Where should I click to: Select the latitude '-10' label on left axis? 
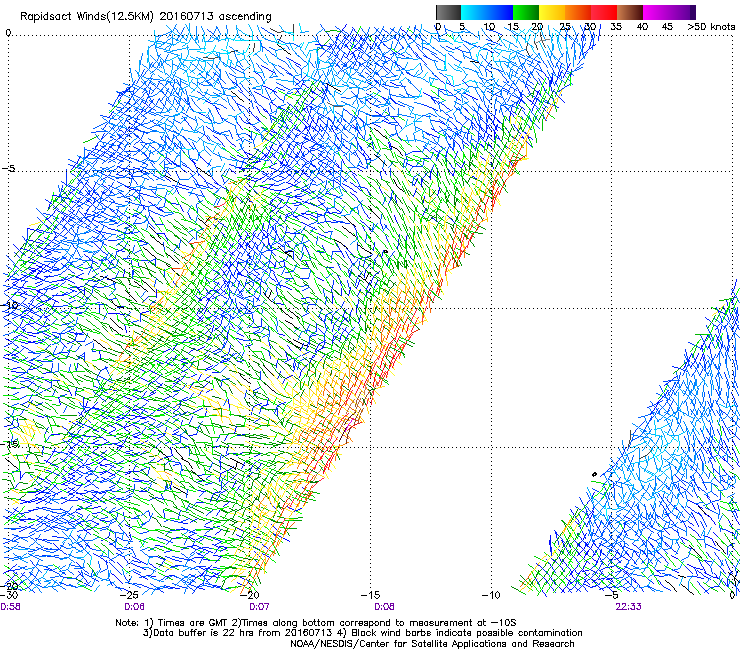(9, 305)
